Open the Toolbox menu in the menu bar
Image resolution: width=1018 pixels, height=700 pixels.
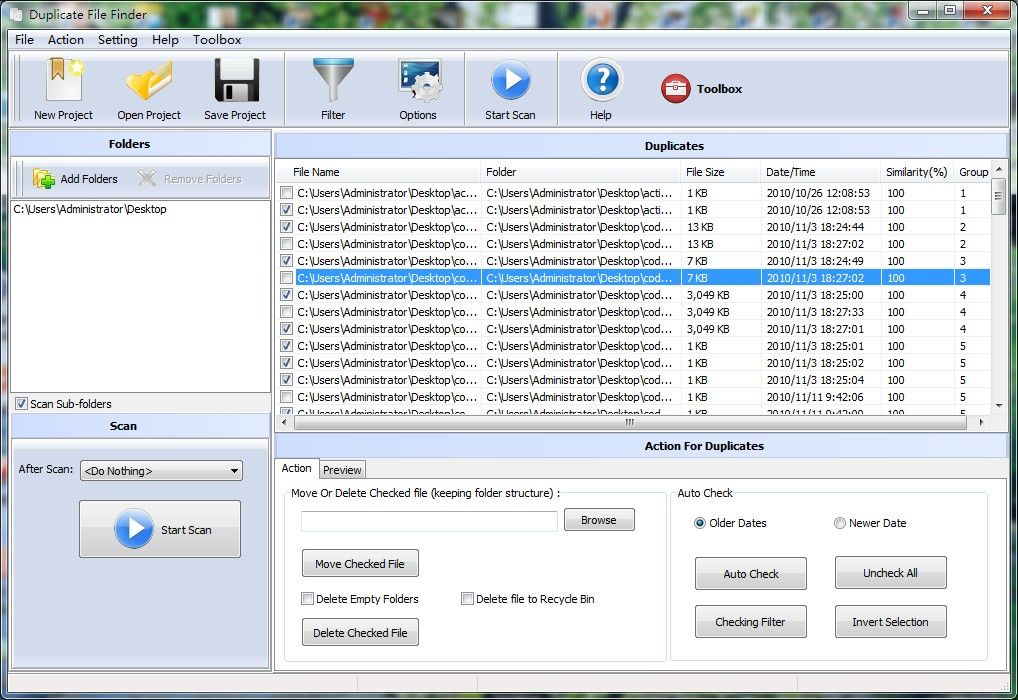(x=217, y=40)
